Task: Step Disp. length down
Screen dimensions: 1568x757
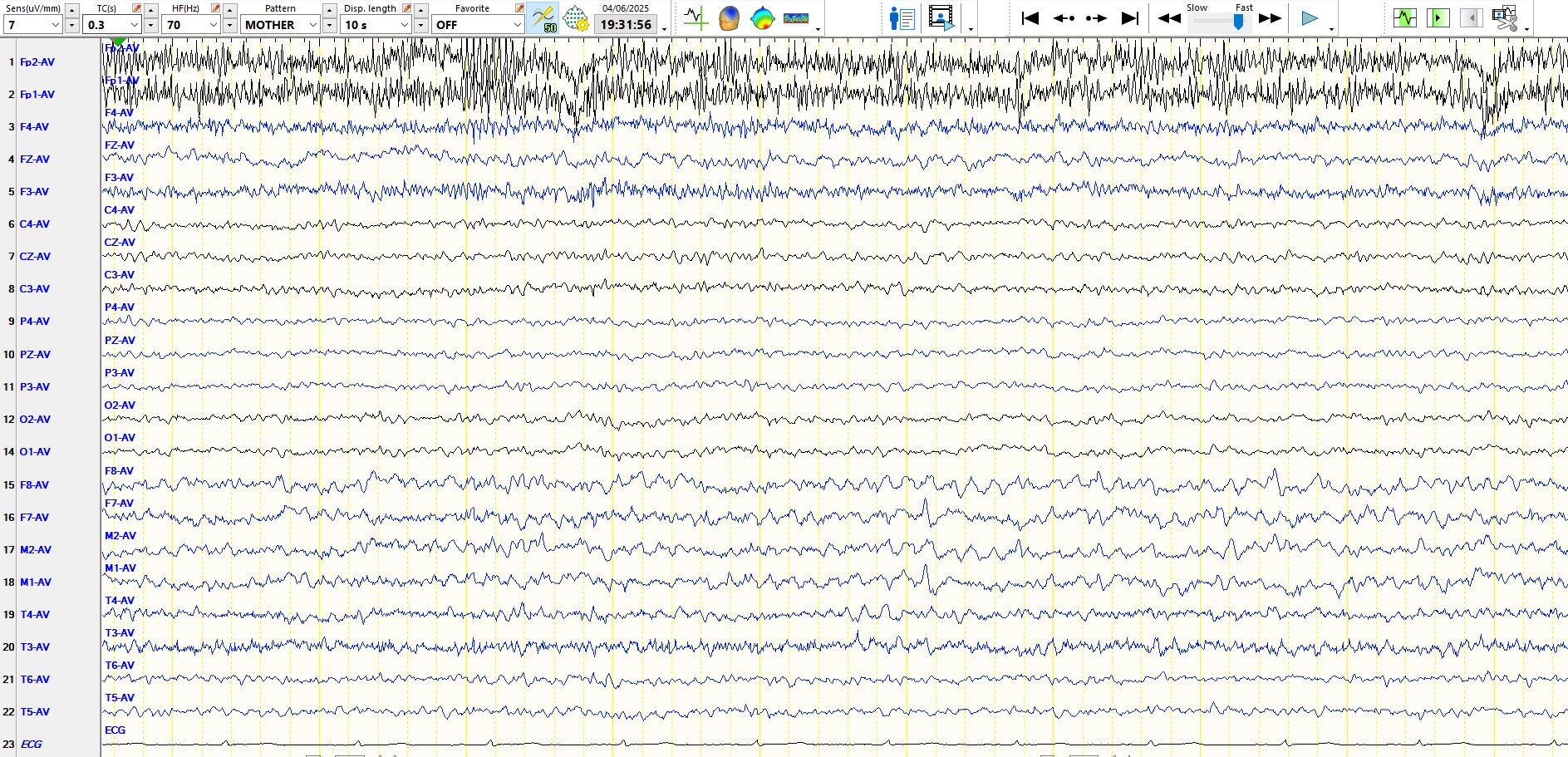Action: click(420, 25)
